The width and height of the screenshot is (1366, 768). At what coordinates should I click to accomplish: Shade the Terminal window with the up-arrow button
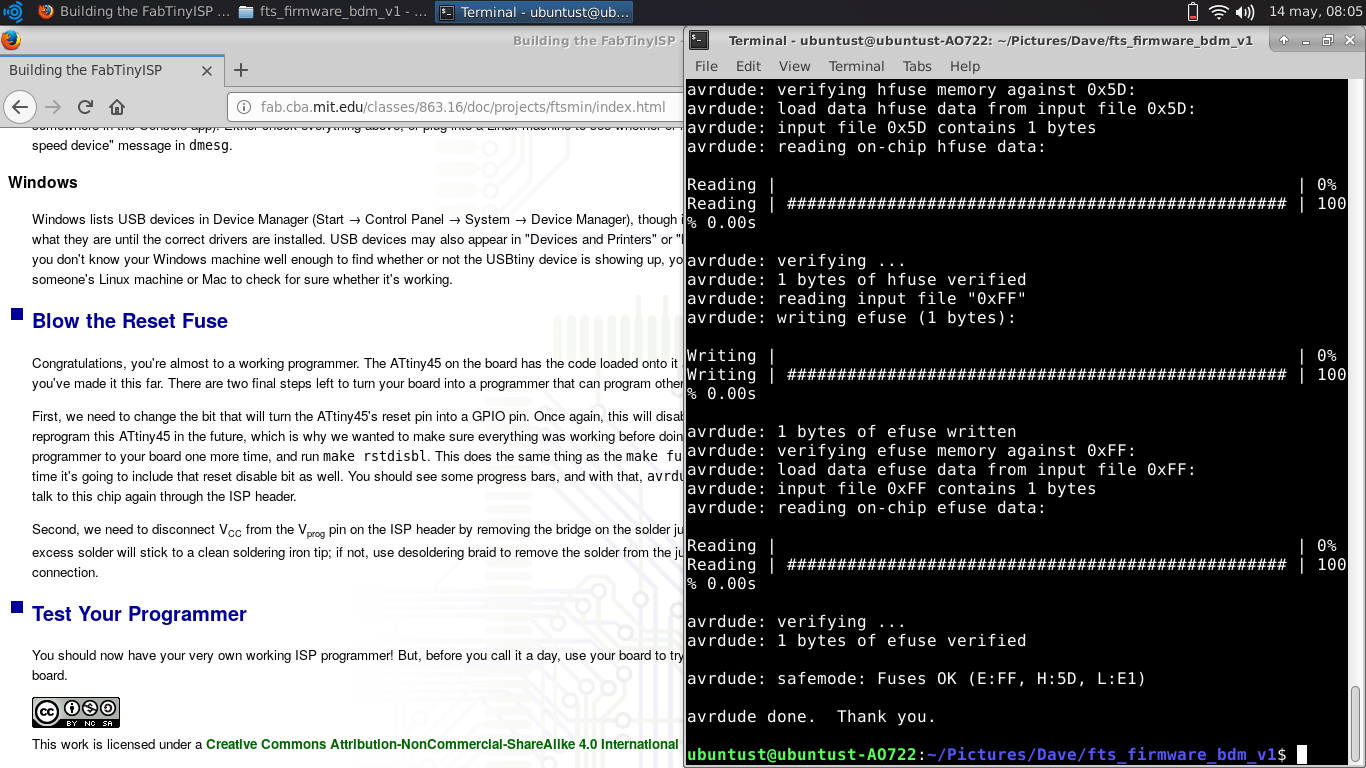tap(1284, 41)
